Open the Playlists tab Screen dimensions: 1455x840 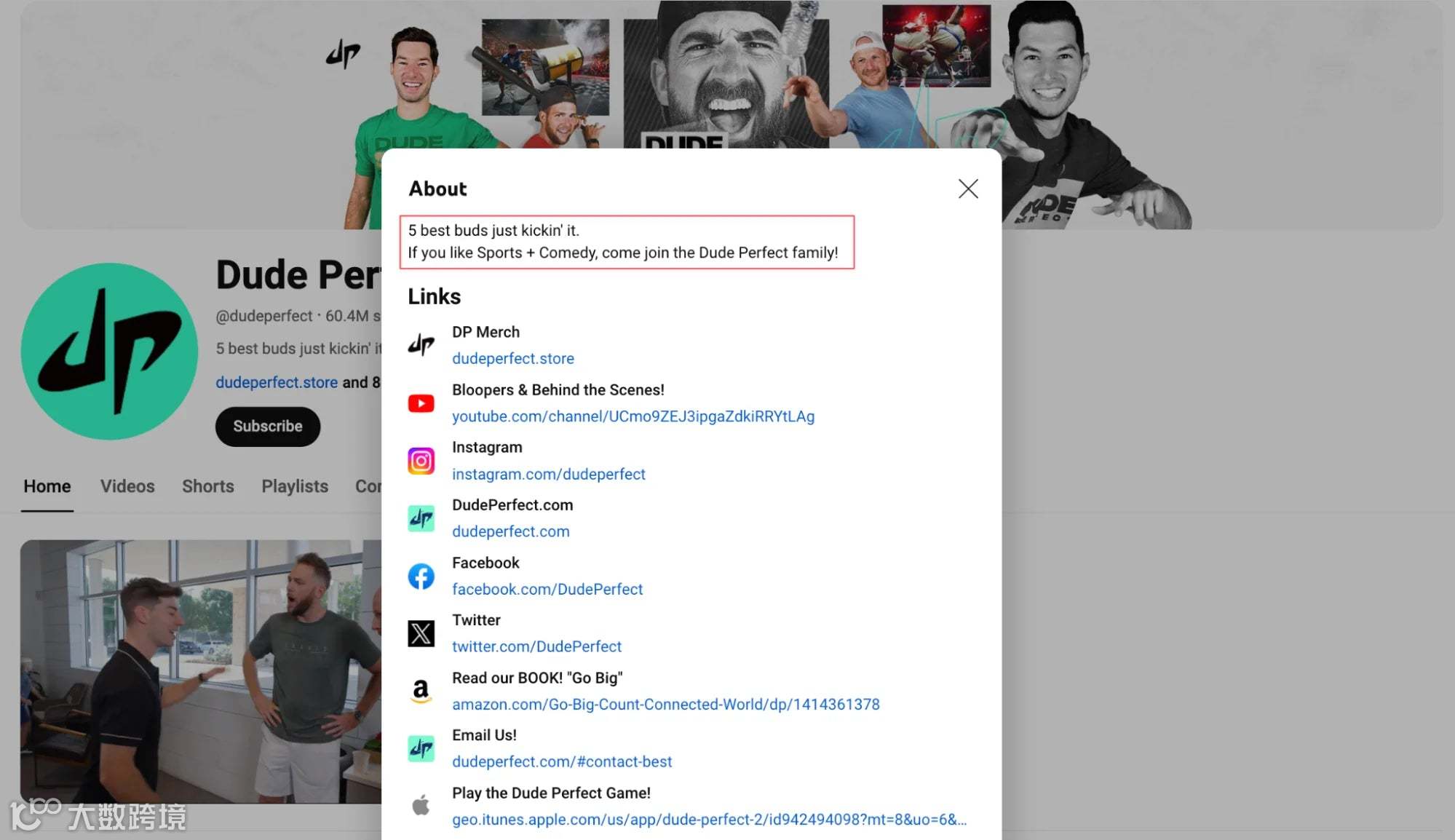[295, 486]
